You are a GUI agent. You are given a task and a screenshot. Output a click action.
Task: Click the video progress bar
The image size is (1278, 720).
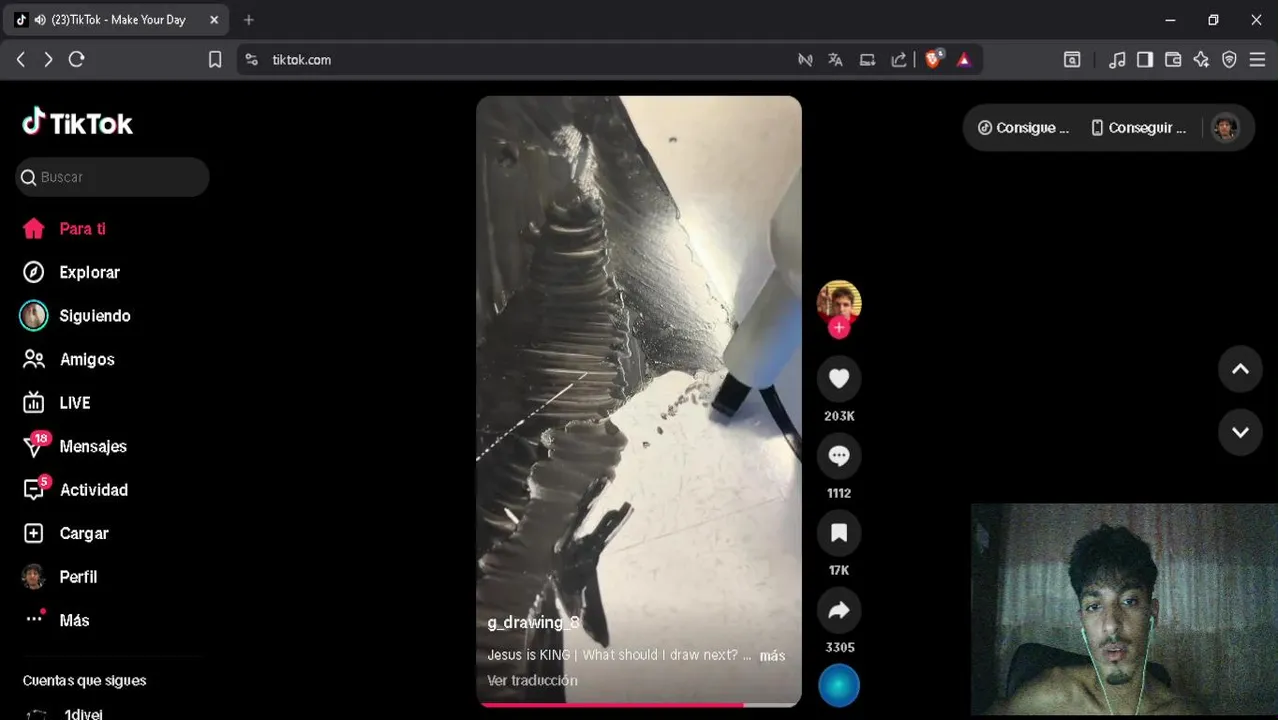pyautogui.click(x=639, y=704)
